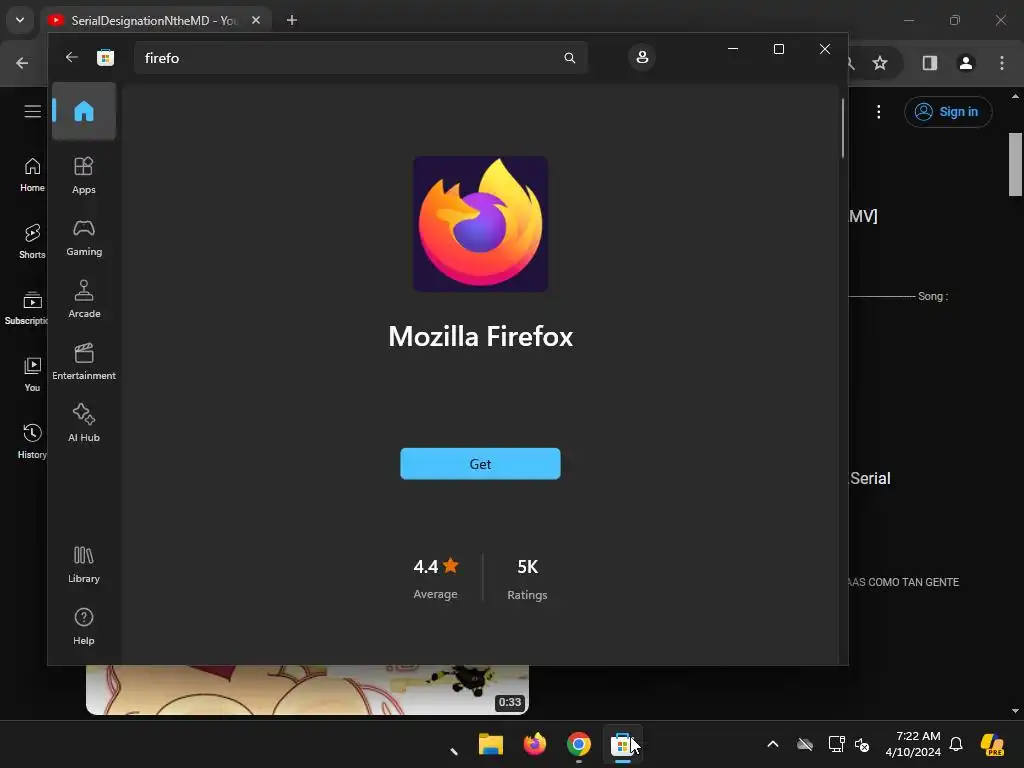Open Chrome's three-dot menu
This screenshot has height=768, width=1024.
click(x=1001, y=63)
